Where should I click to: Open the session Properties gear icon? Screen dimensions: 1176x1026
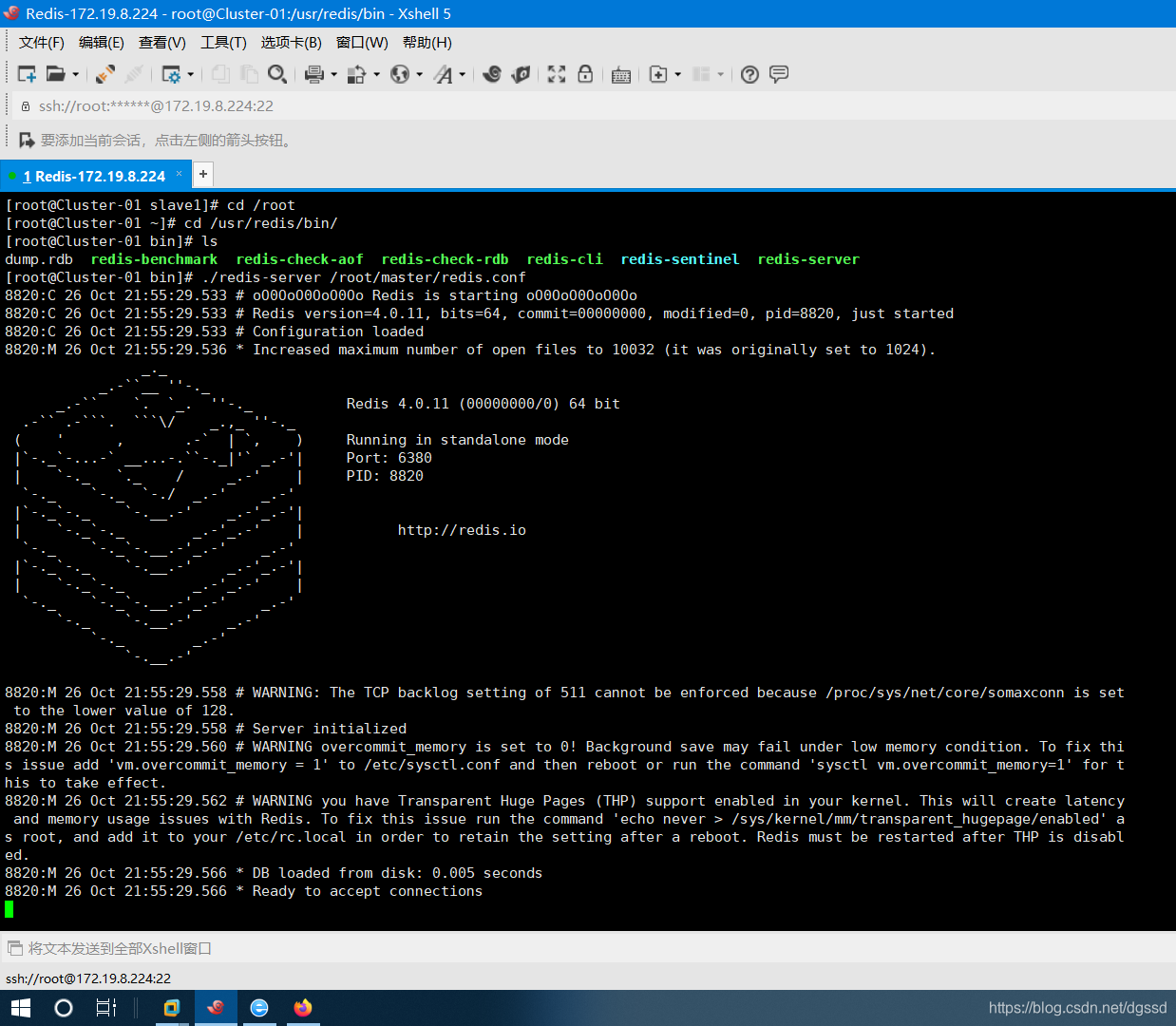(x=171, y=74)
